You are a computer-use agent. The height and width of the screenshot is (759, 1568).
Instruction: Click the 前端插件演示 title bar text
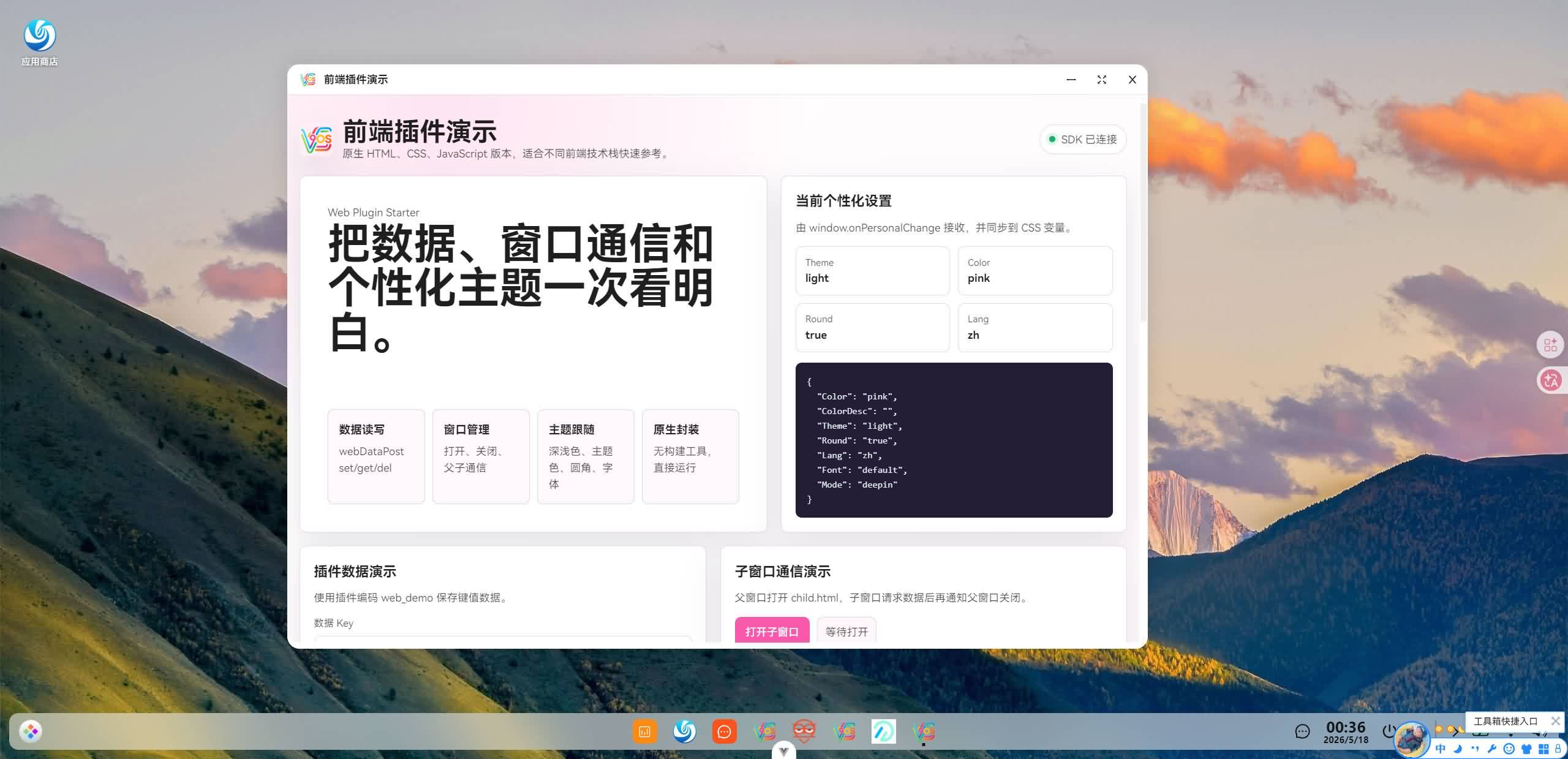(356, 80)
